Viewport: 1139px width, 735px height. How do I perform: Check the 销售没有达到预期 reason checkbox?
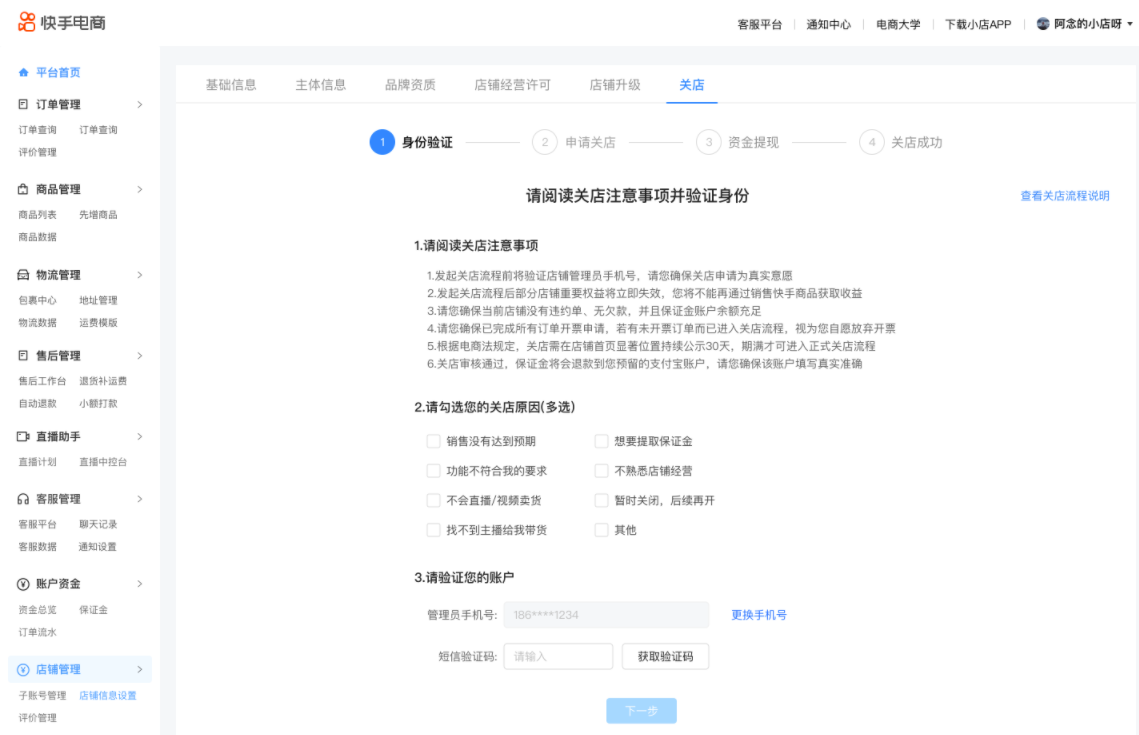pos(433,441)
